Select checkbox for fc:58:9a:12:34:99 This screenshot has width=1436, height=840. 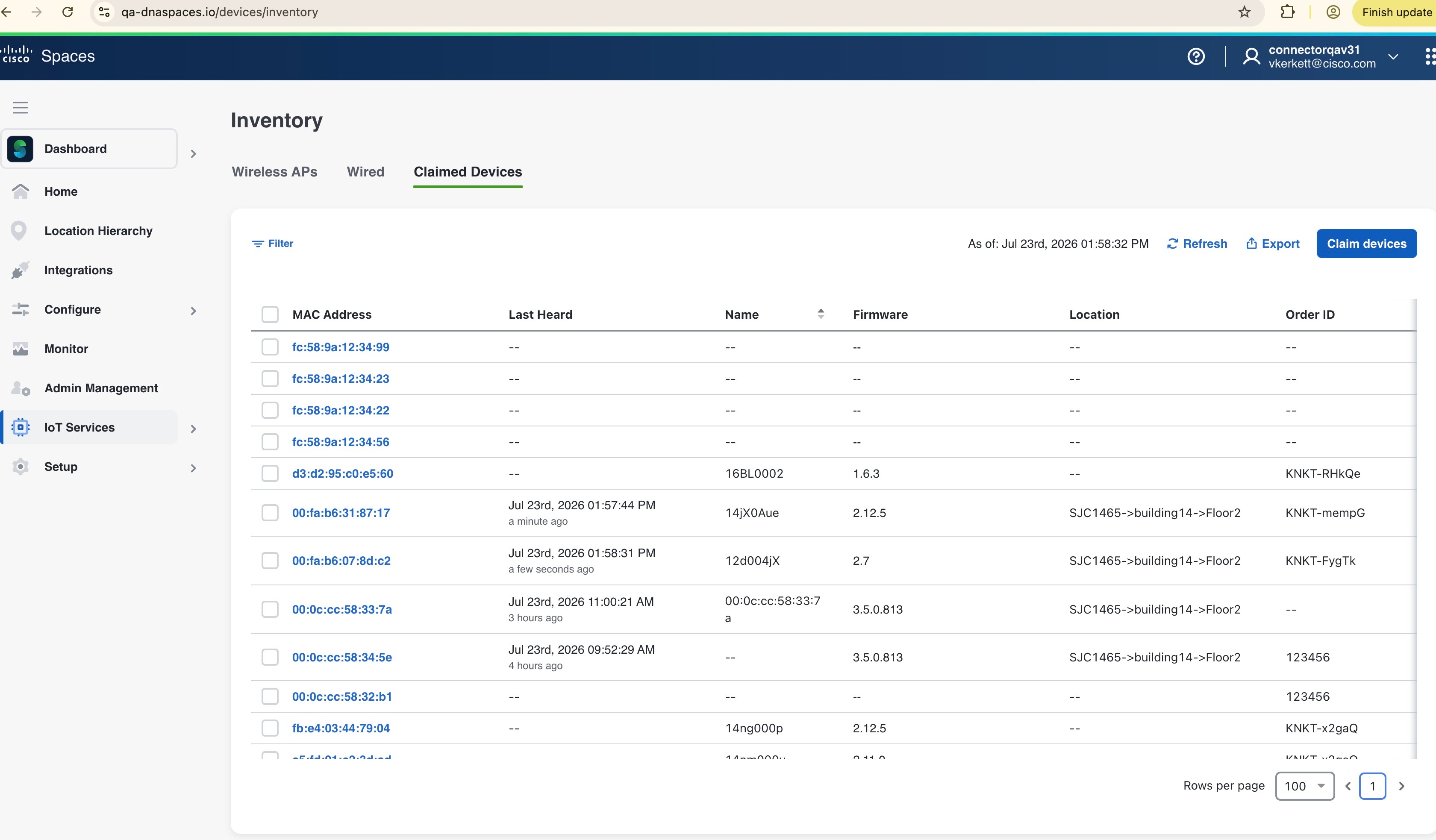pyautogui.click(x=270, y=347)
